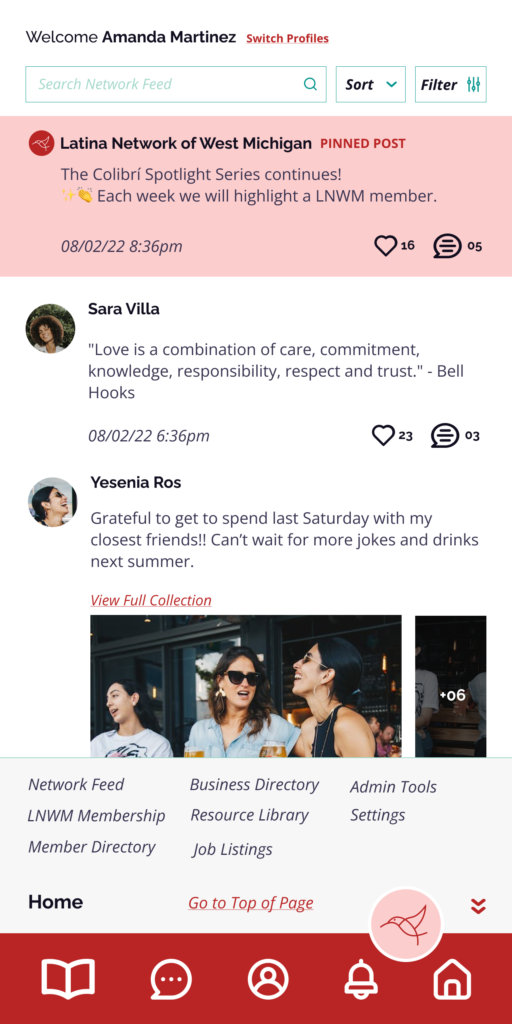Open the Sort dropdown

(x=371, y=84)
